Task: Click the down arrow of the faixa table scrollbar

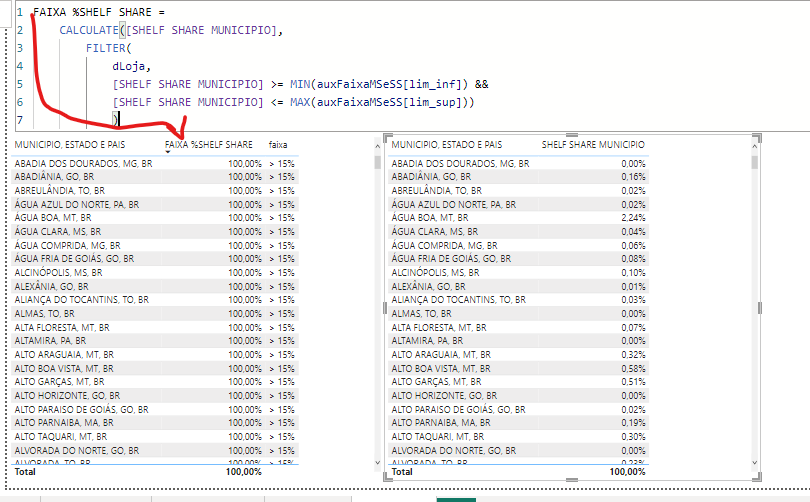Action: tap(377, 463)
